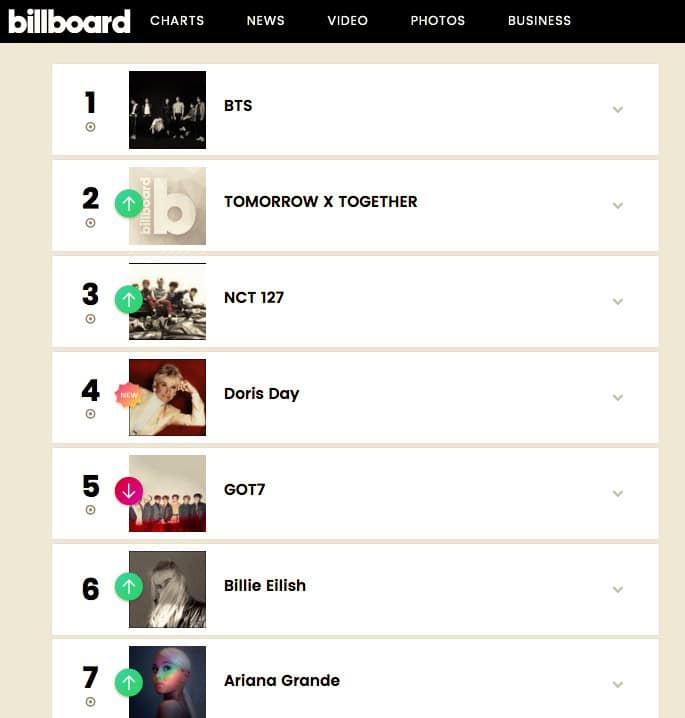Click the green up arrow beside TOMORROW X TOGETHER

[x=128, y=203]
